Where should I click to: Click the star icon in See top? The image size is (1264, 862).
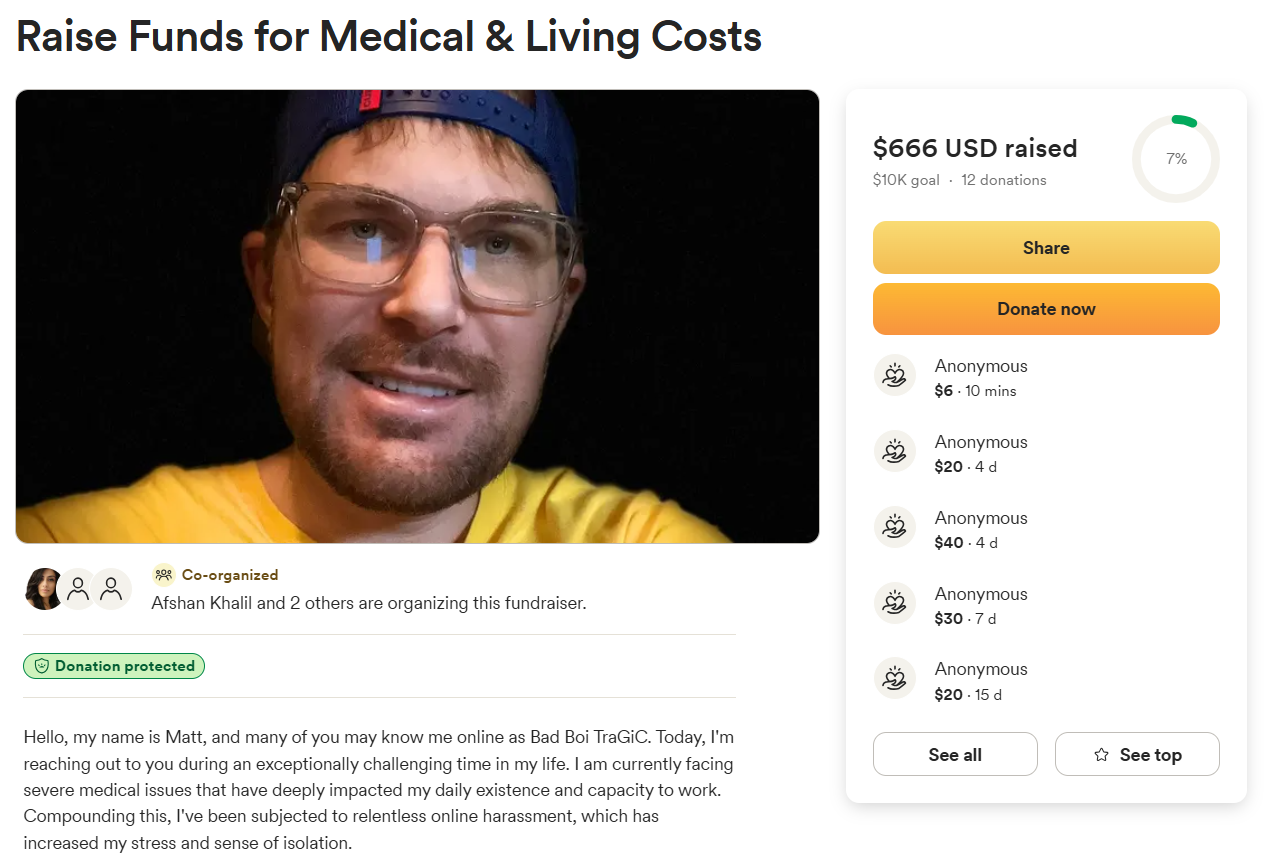pos(1101,755)
